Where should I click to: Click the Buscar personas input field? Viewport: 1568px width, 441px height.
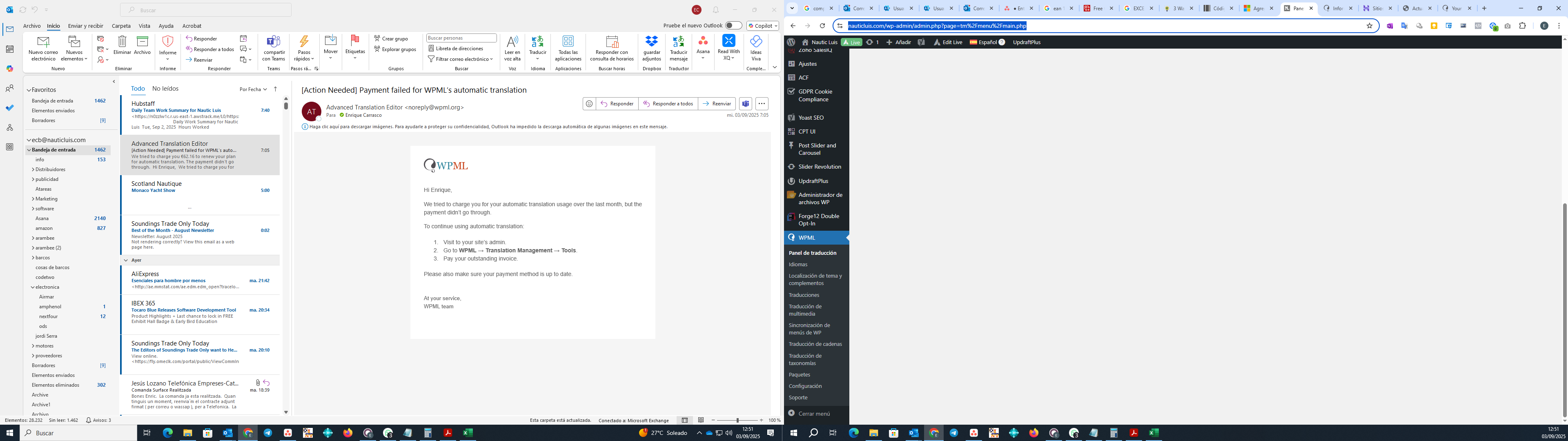pyautogui.click(x=461, y=38)
